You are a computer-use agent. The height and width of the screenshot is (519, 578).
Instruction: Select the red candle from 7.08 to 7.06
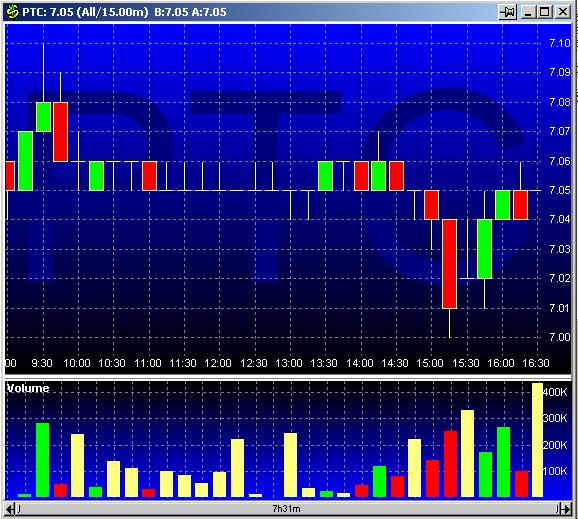tap(60, 132)
